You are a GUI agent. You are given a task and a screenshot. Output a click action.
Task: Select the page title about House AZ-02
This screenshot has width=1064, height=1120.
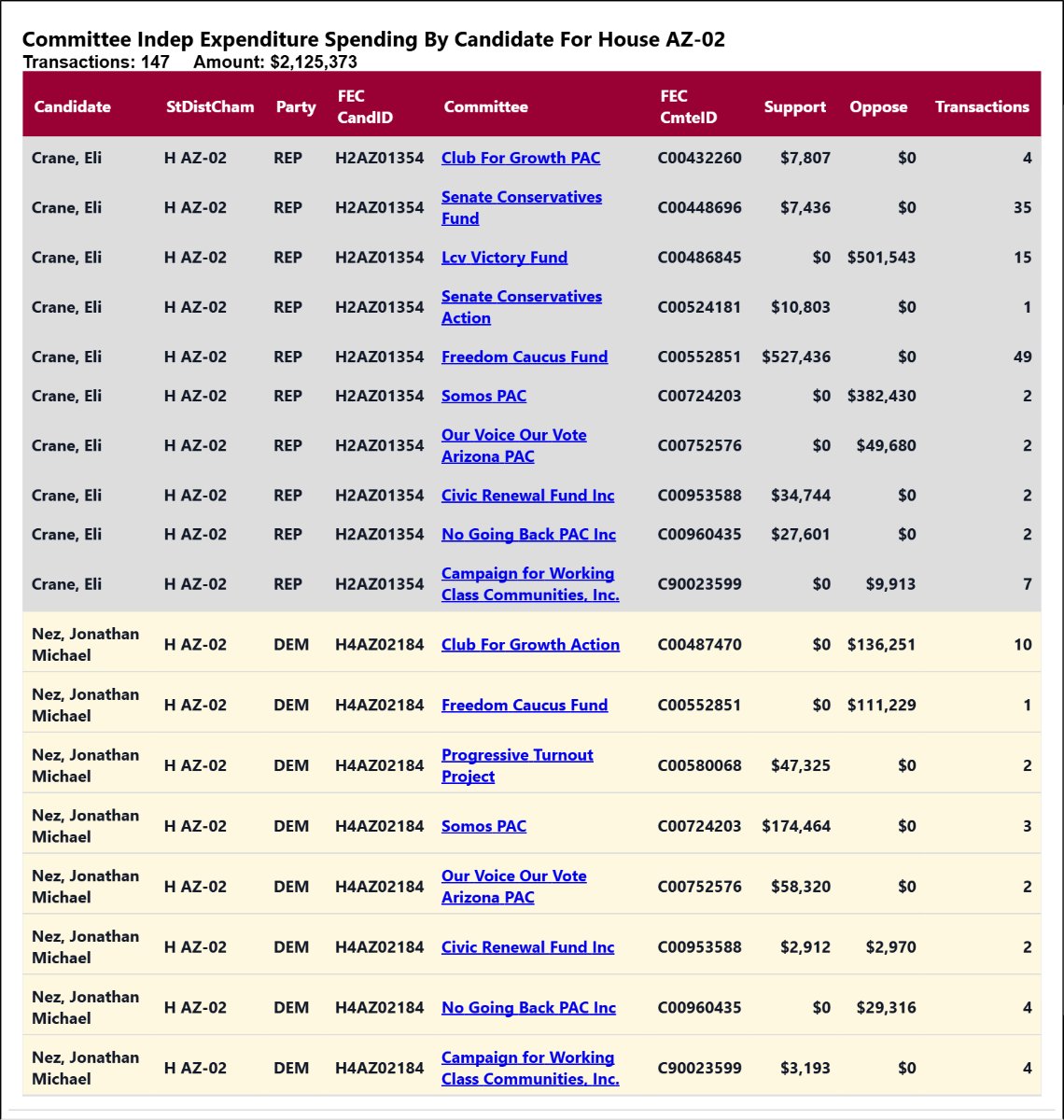pos(373,39)
